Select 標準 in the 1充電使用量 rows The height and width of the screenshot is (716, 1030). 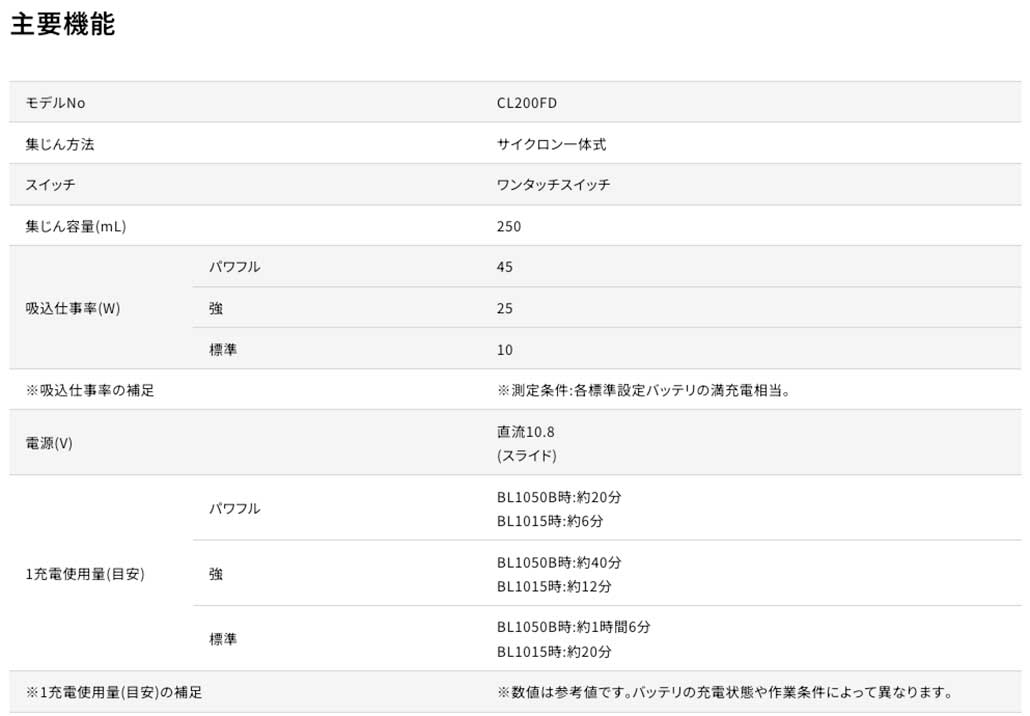click(223, 638)
